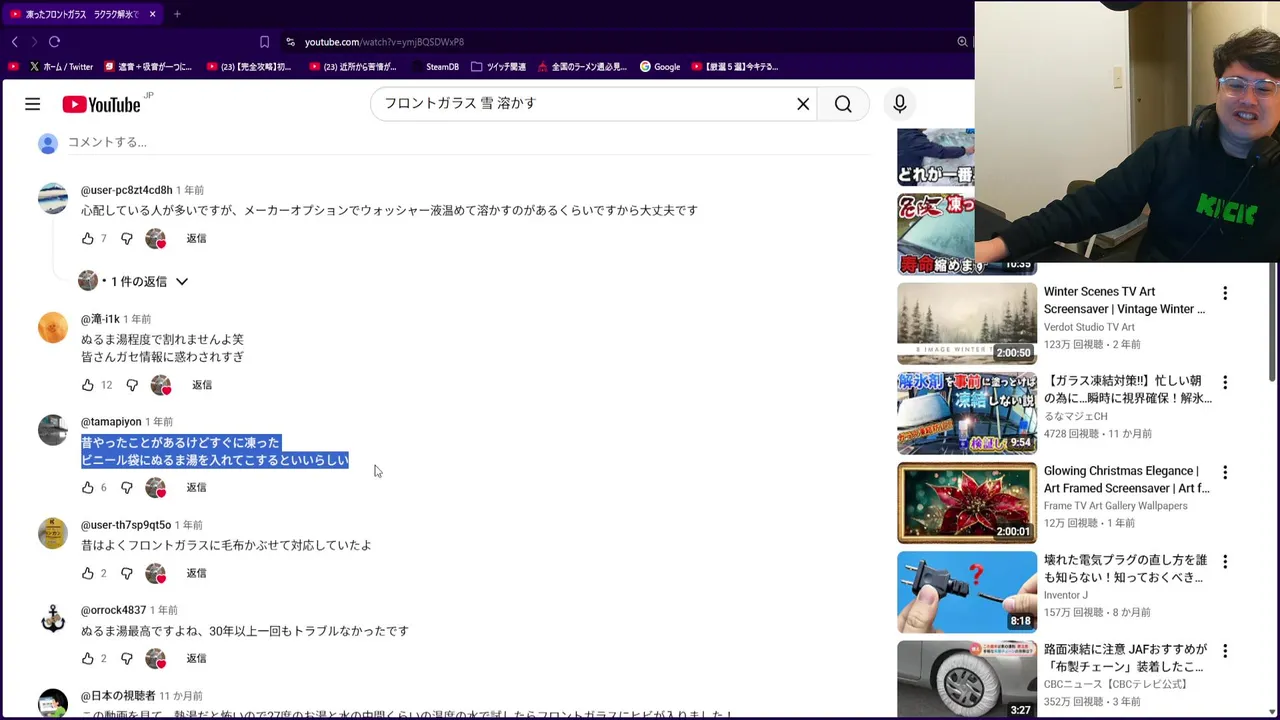Go back with the browser back arrow

point(14,42)
